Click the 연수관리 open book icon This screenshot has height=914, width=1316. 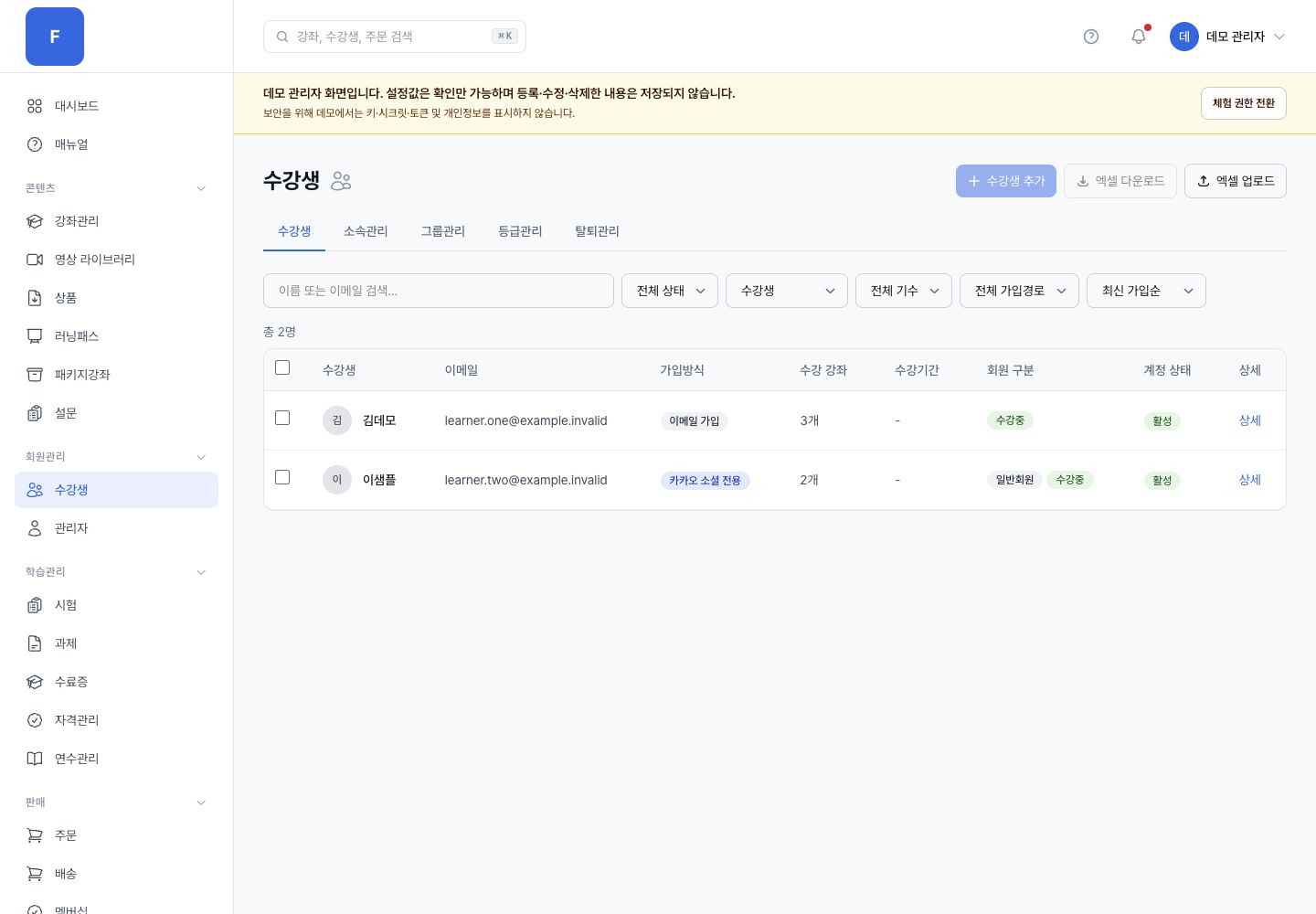35,759
